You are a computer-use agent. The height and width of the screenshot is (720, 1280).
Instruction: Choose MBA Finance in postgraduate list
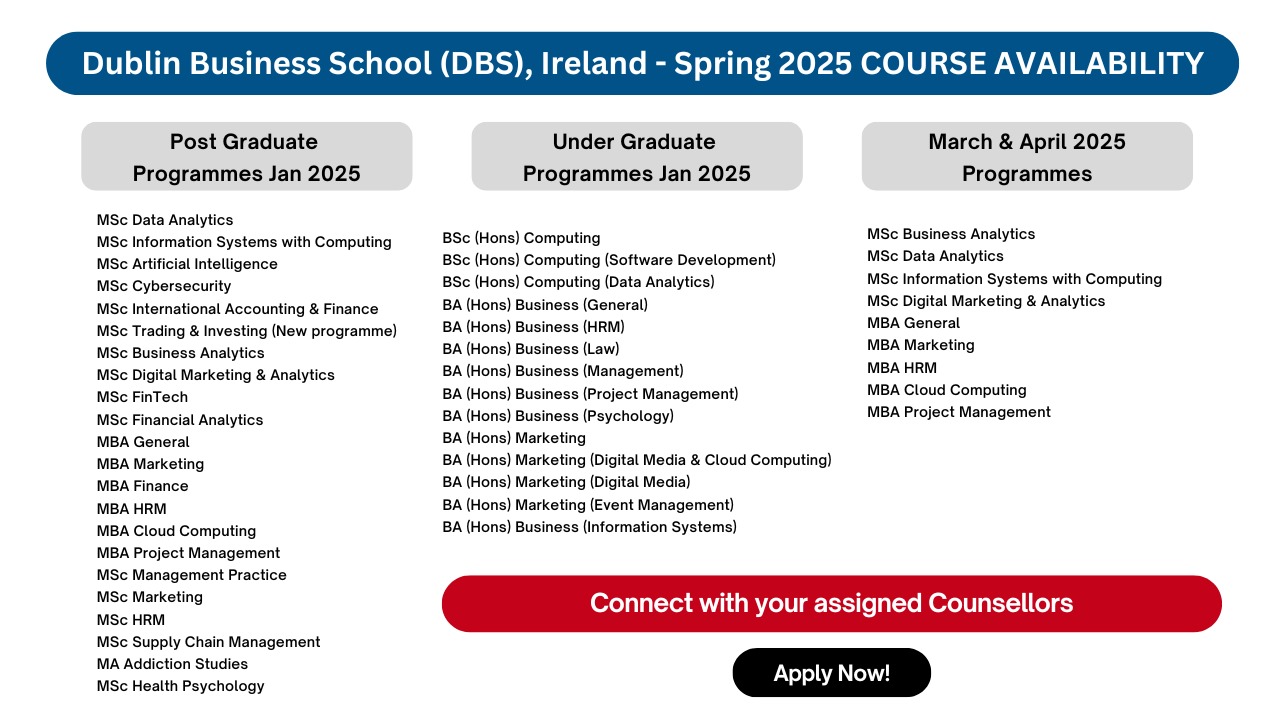point(142,486)
